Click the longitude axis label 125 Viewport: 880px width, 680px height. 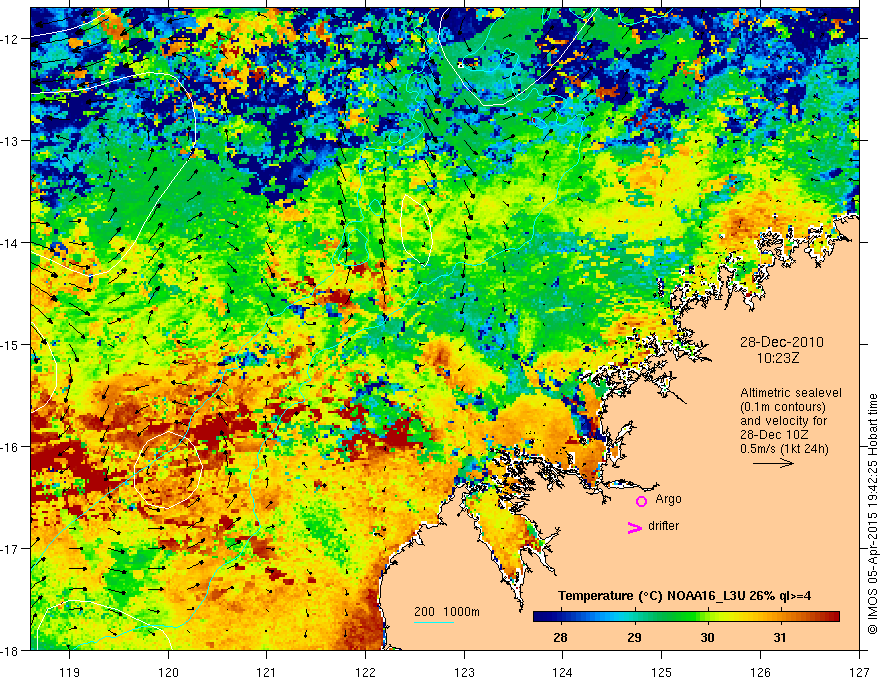[662, 672]
